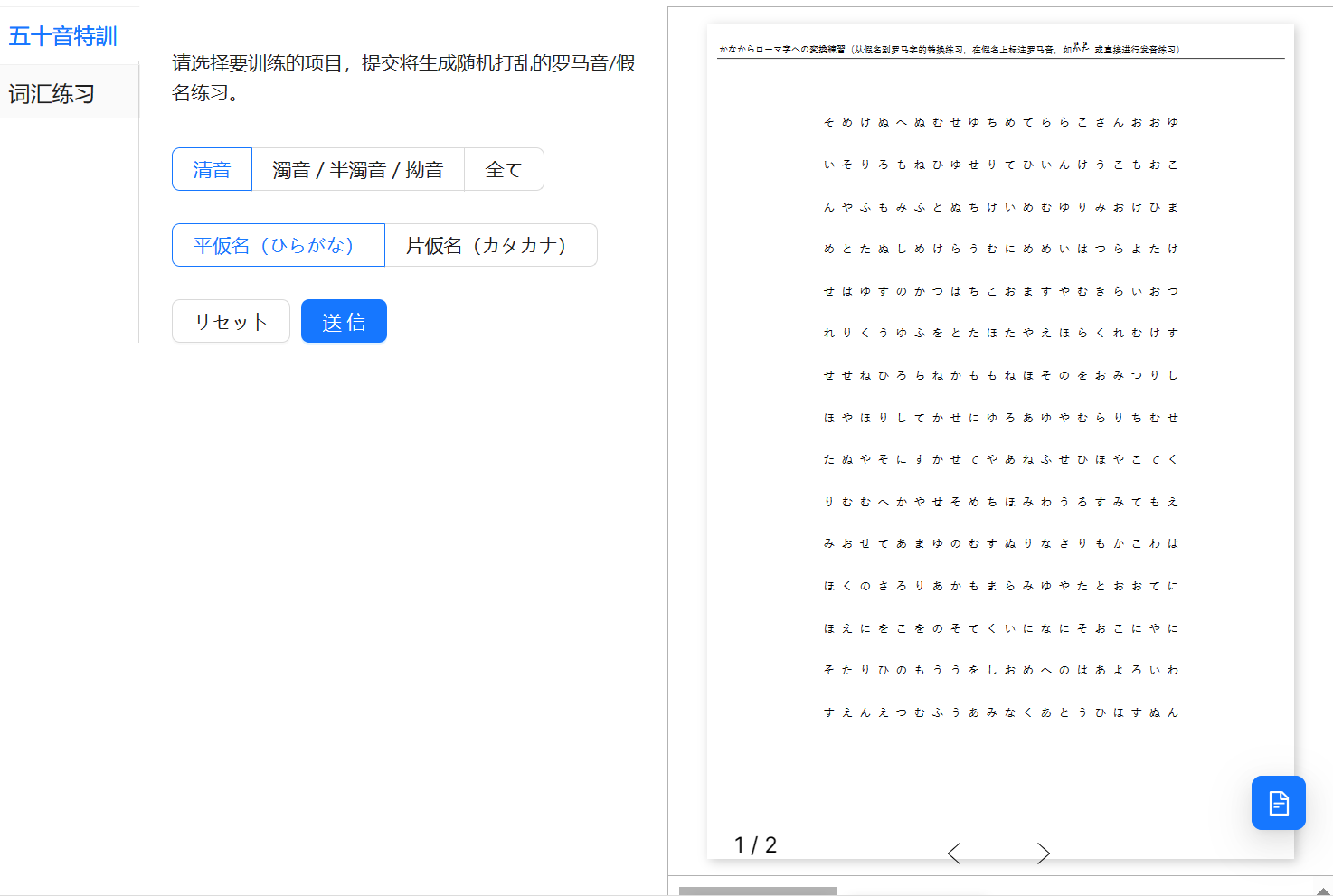Go to next page with right chevron

point(1043,853)
